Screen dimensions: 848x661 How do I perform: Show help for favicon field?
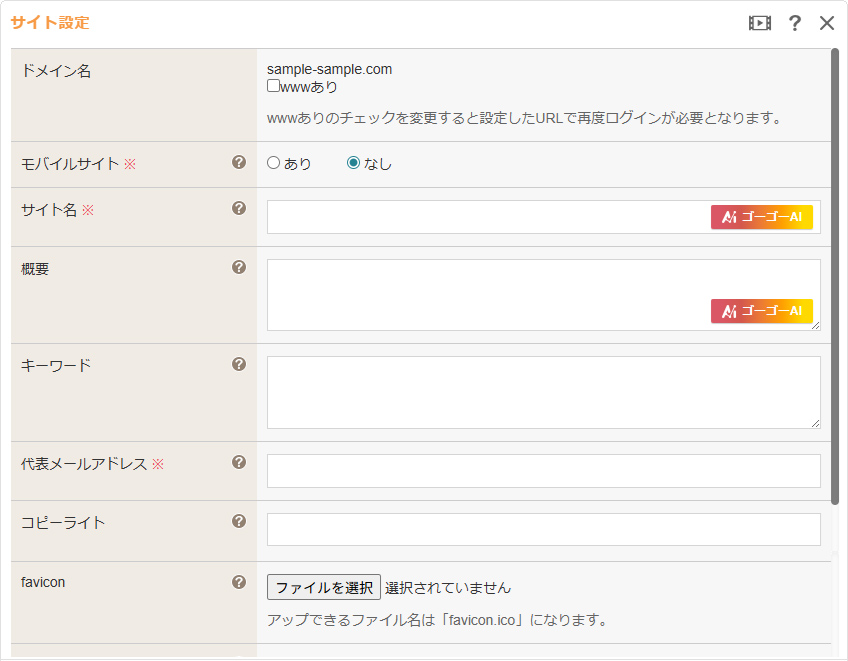click(x=239, y=581)
